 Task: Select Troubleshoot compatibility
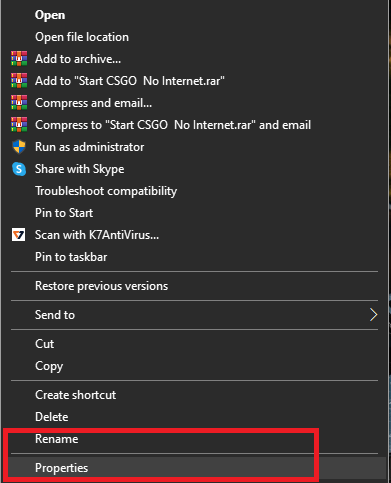pyautogui.click(x=106, y=191)
